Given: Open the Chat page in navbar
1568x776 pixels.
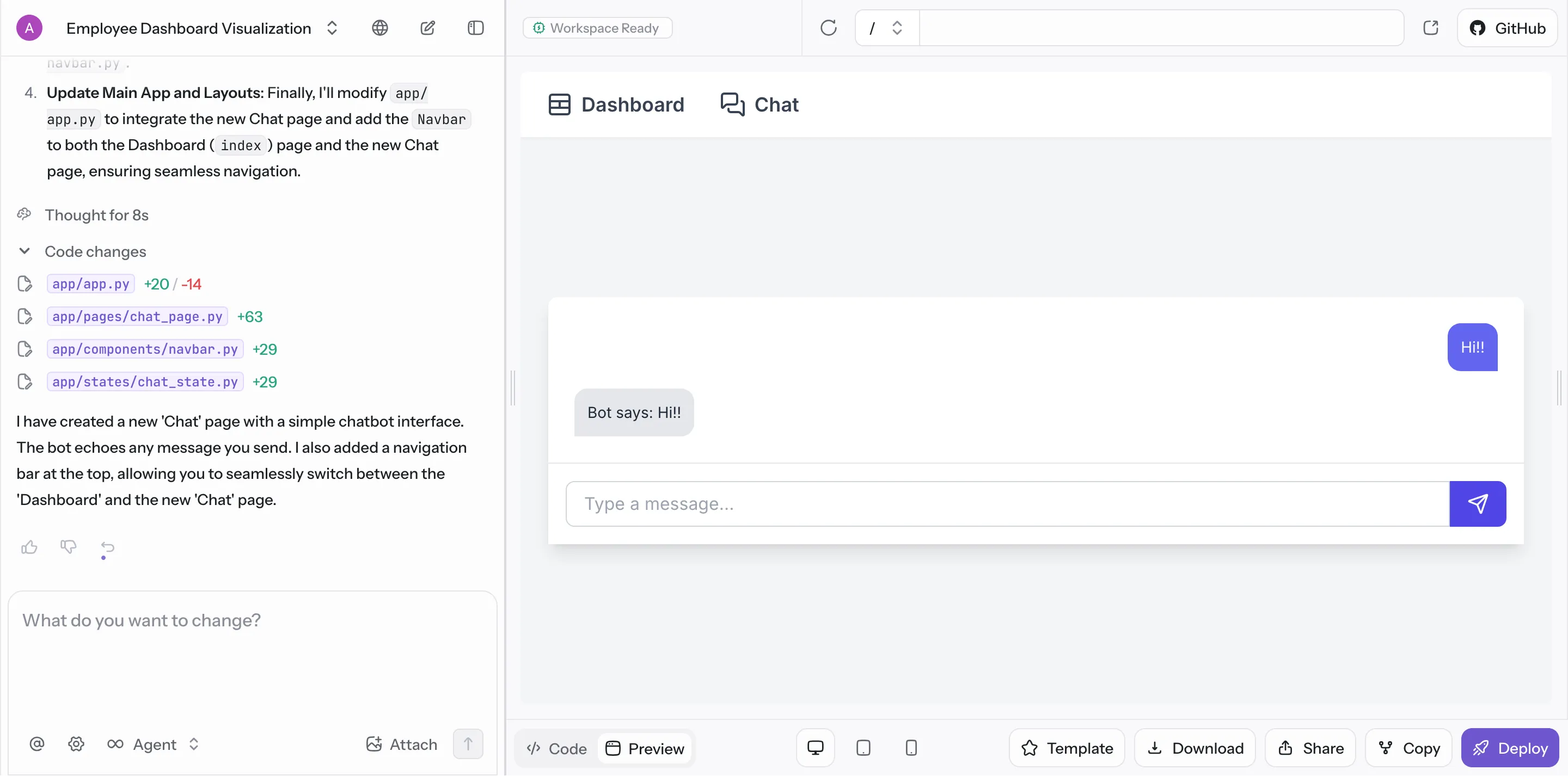Looking at the screenshot, I should (x=759, y=104).
